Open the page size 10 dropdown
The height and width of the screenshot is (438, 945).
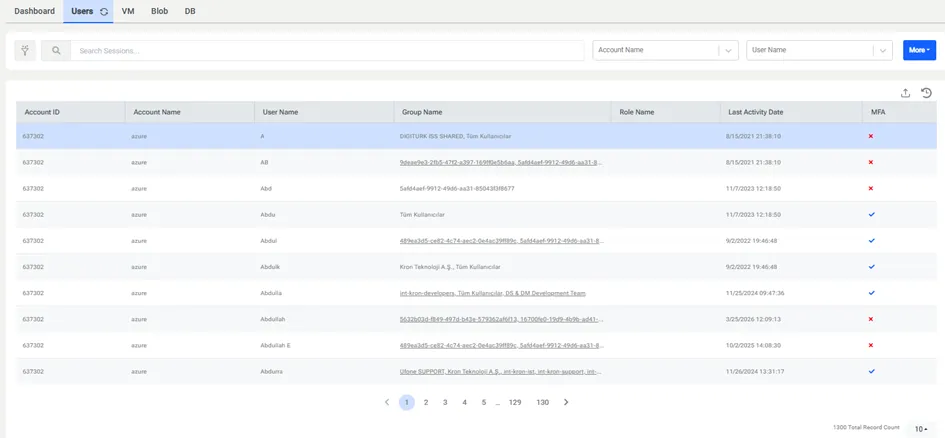pyautogui.click(x=921, y=429)
